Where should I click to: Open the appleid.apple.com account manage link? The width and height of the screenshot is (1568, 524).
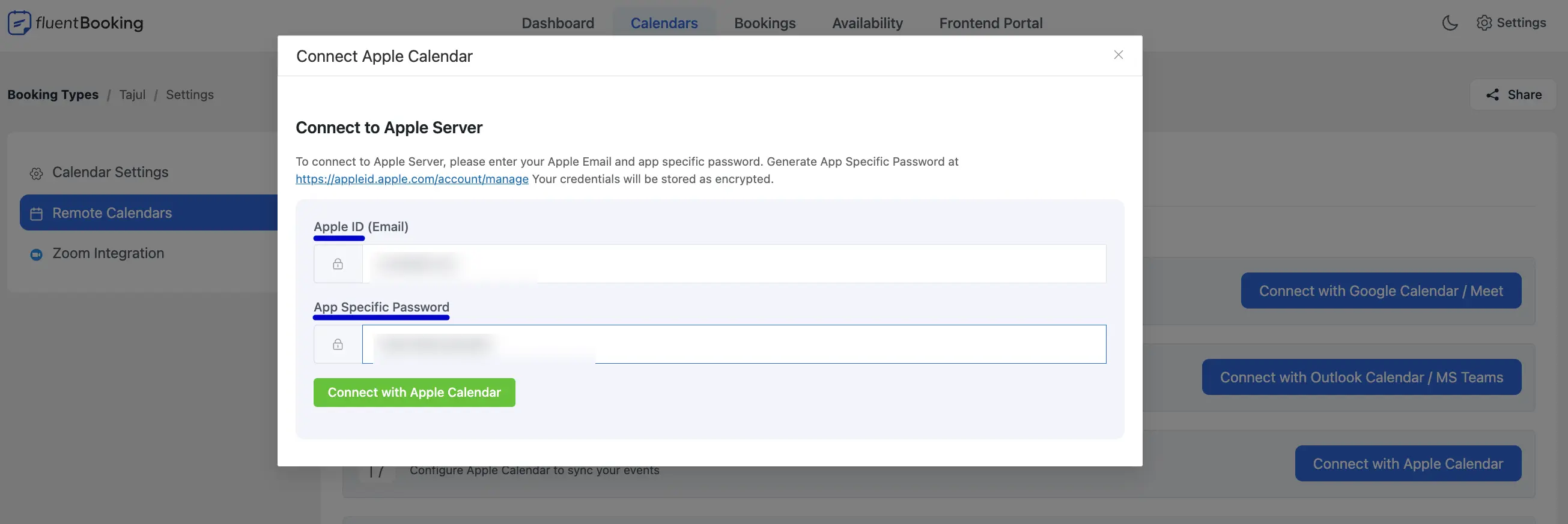point(412,179)
